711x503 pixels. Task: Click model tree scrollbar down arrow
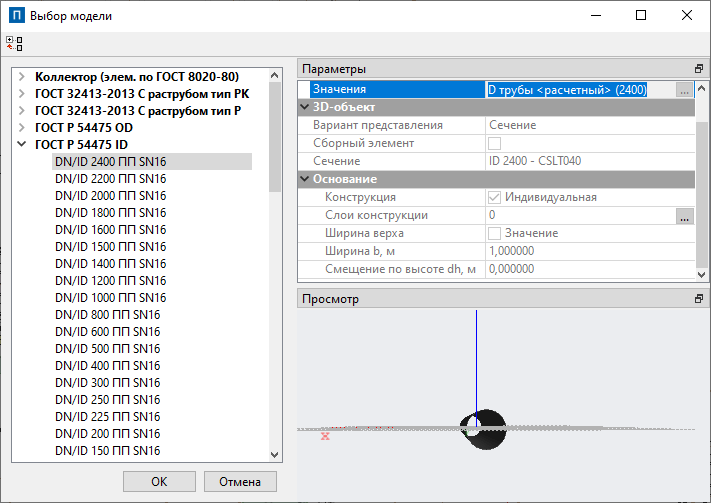[275, 454]
